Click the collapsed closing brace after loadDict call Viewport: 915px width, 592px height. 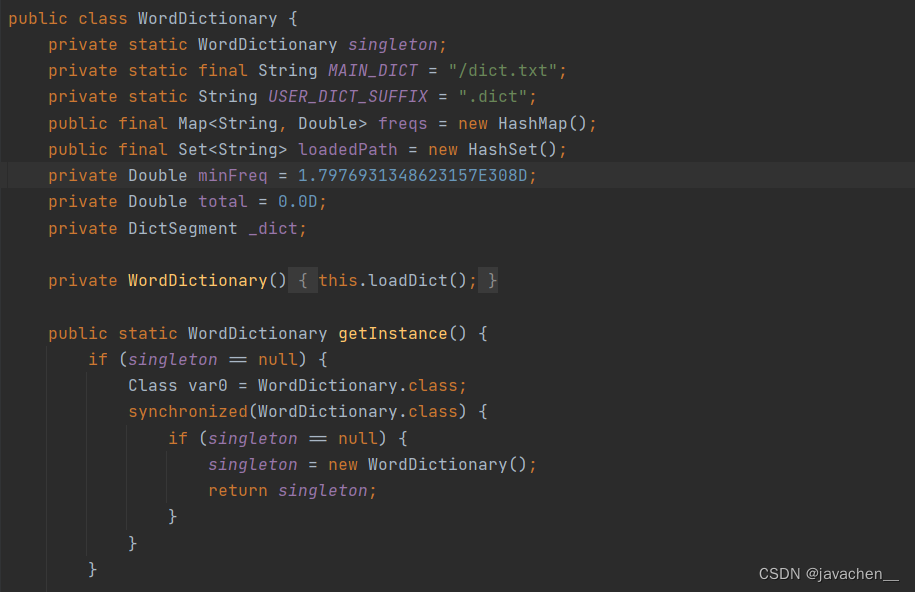coord(489,280)
